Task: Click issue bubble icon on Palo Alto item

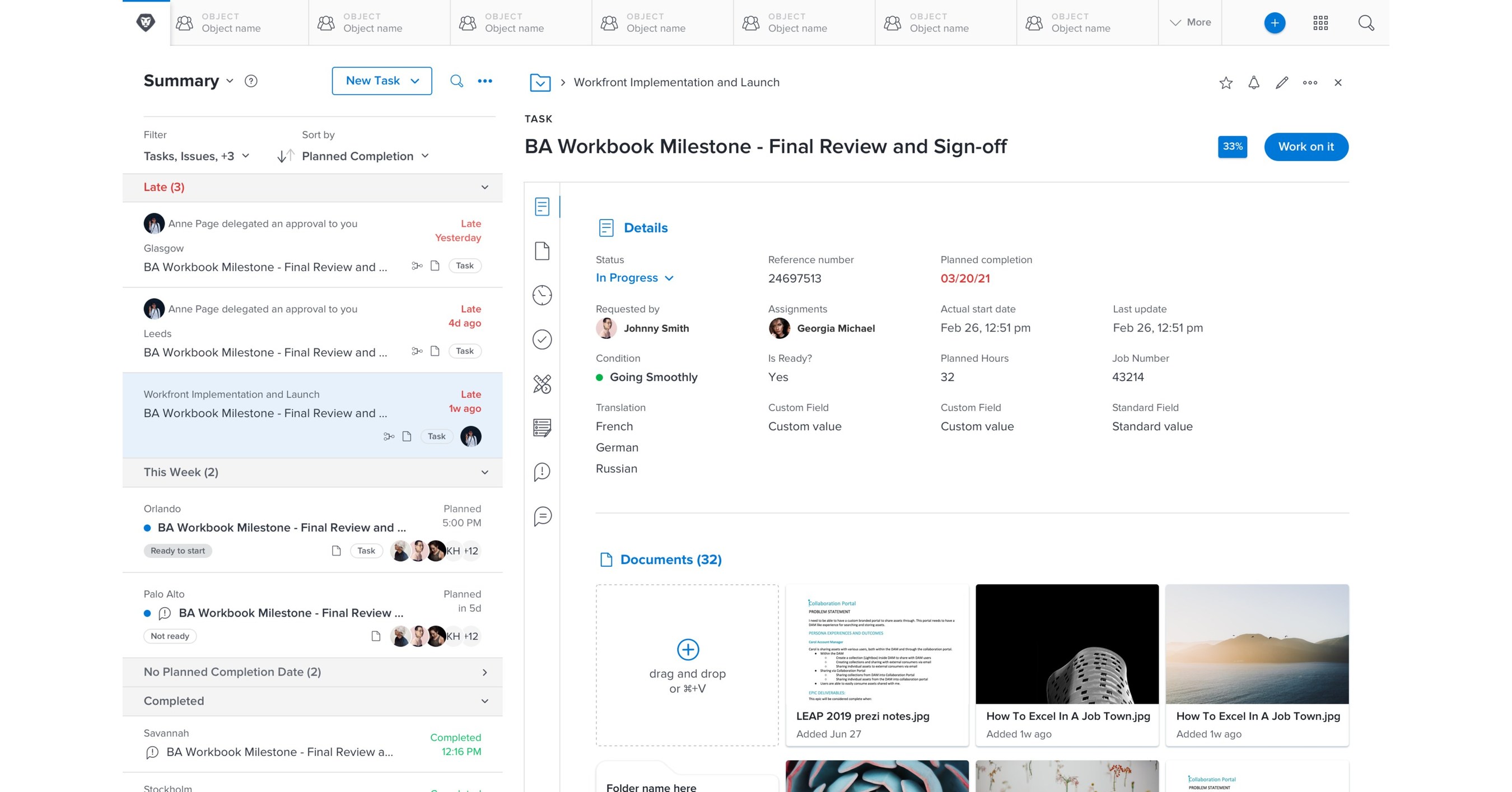Action: [165, 613]
